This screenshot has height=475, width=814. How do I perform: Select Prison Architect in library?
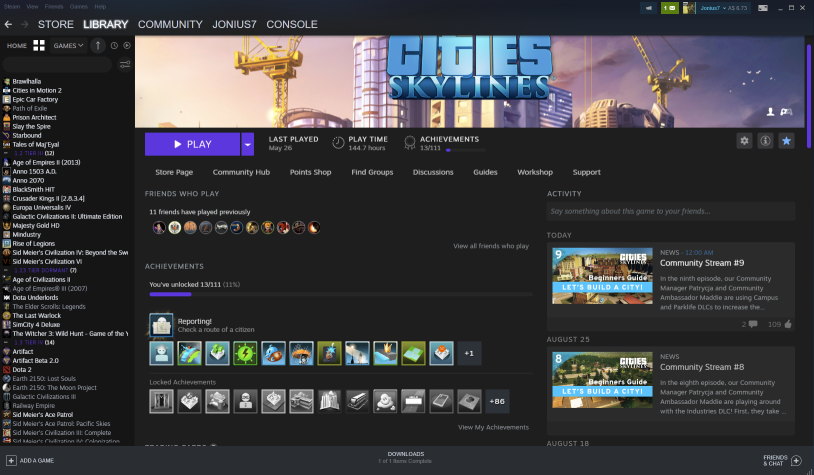34,117
